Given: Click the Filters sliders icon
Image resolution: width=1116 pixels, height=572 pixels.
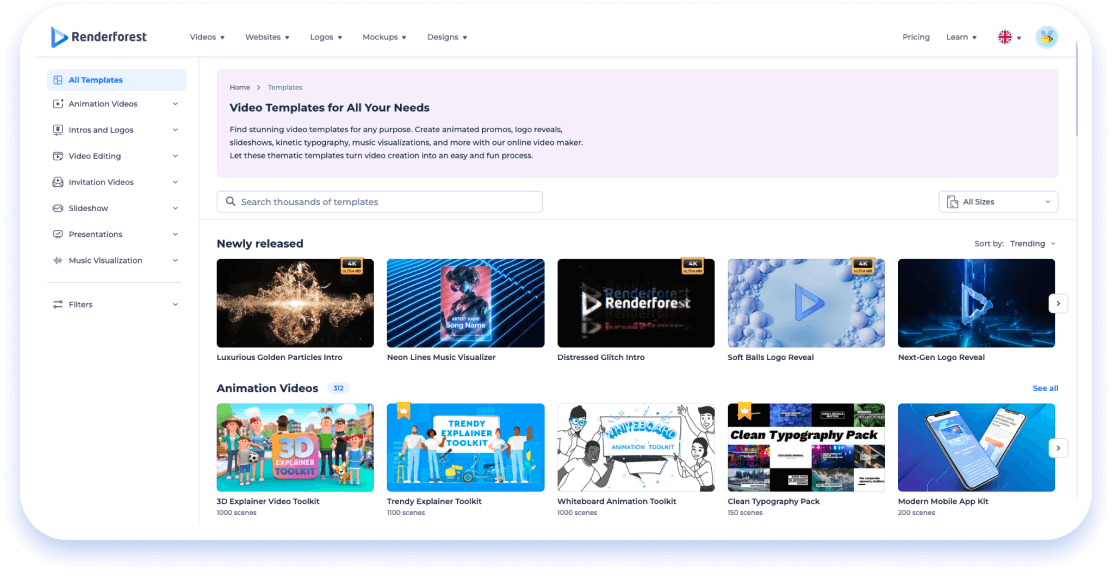Looking at the screenshot, I should (58, 304).
